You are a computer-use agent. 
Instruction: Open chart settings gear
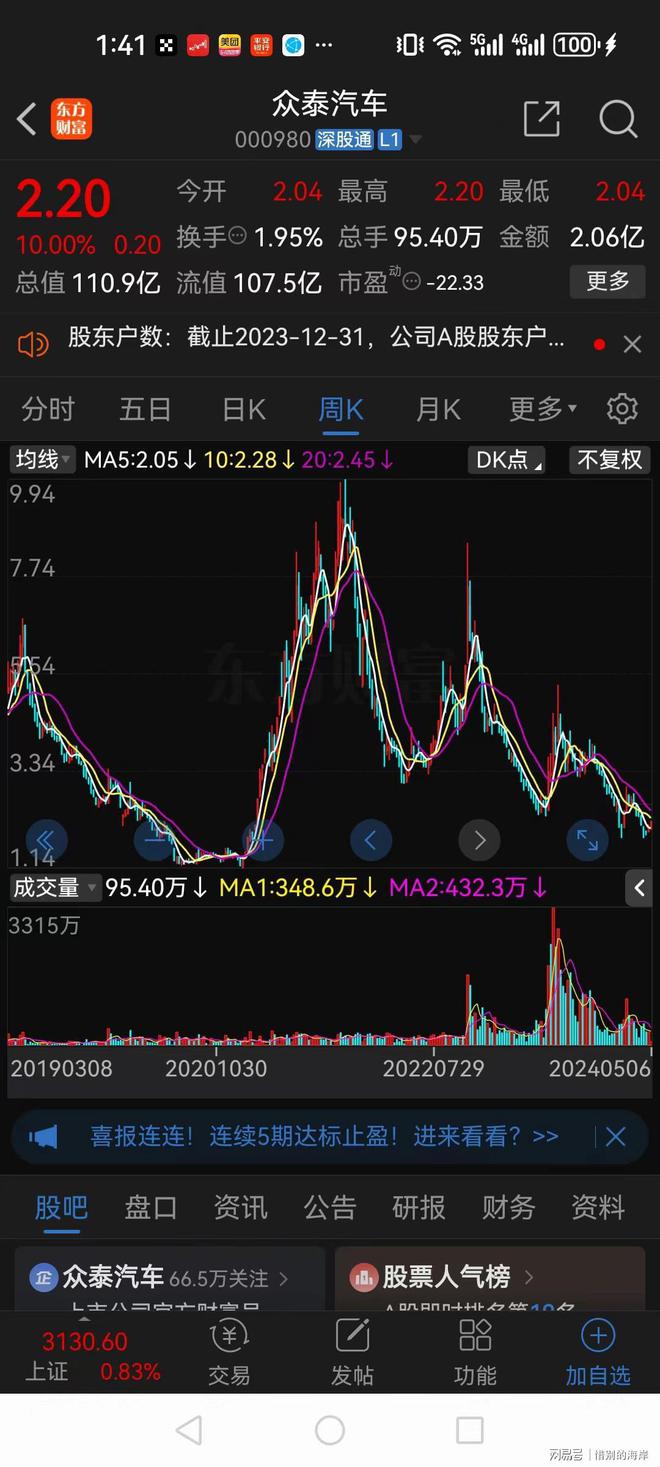[x=622, y=409]
